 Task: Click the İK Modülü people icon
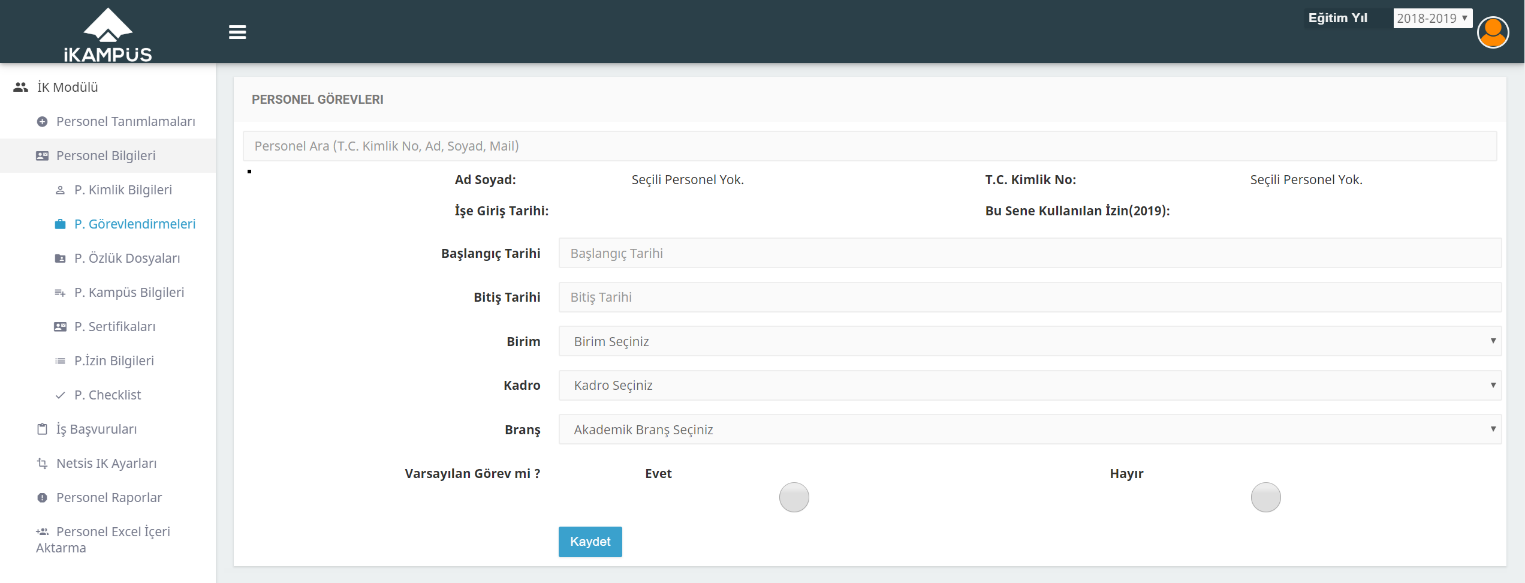point(20,87)
